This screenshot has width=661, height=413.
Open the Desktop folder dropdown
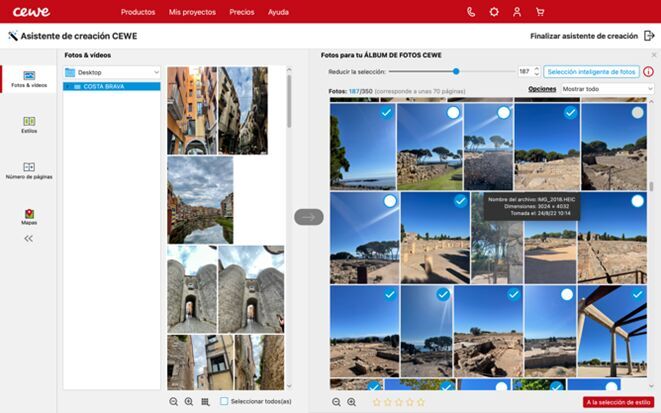tap(112, 72)
